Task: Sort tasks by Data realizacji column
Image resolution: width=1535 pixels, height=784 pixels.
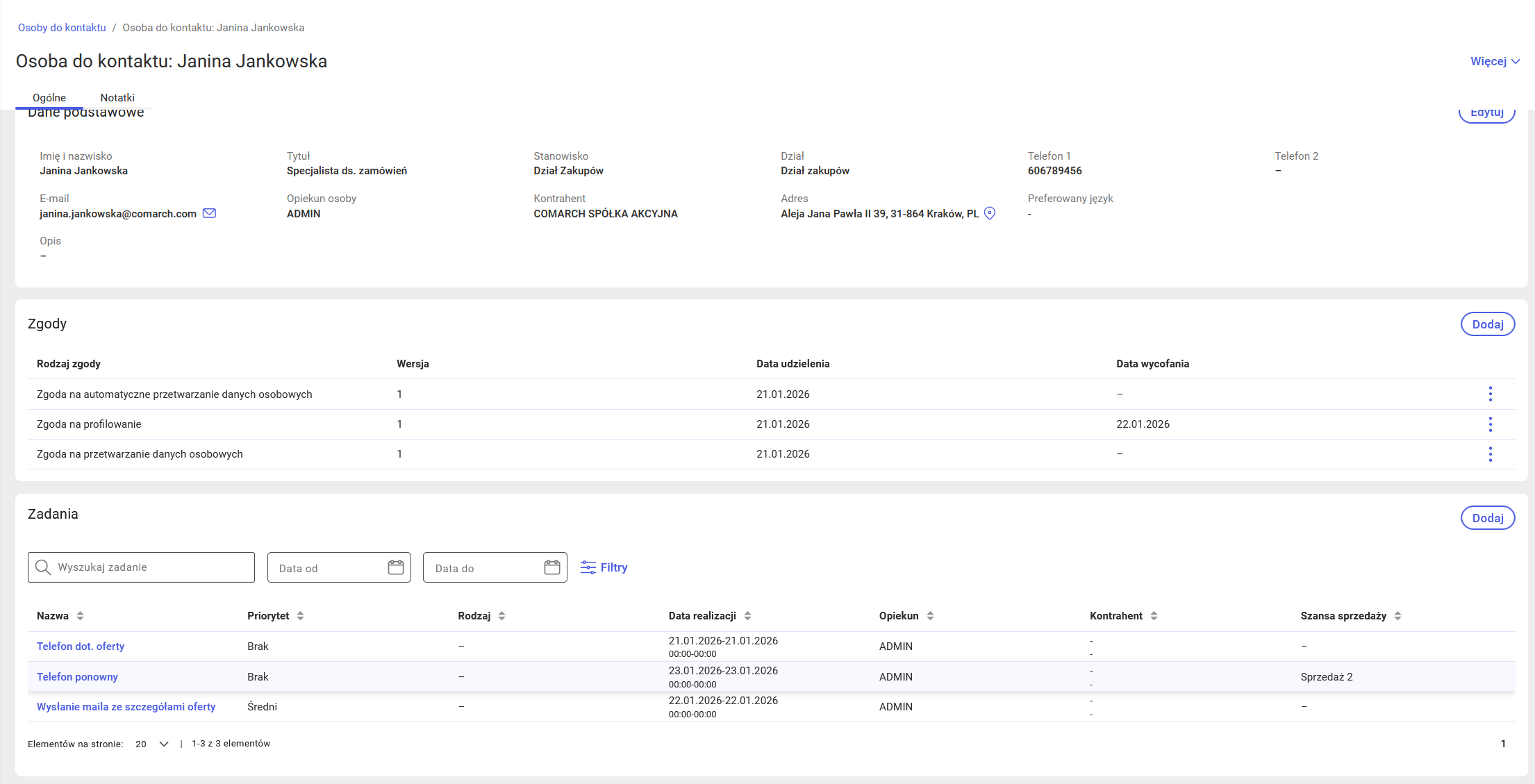Action: click(x=747, y=616)
